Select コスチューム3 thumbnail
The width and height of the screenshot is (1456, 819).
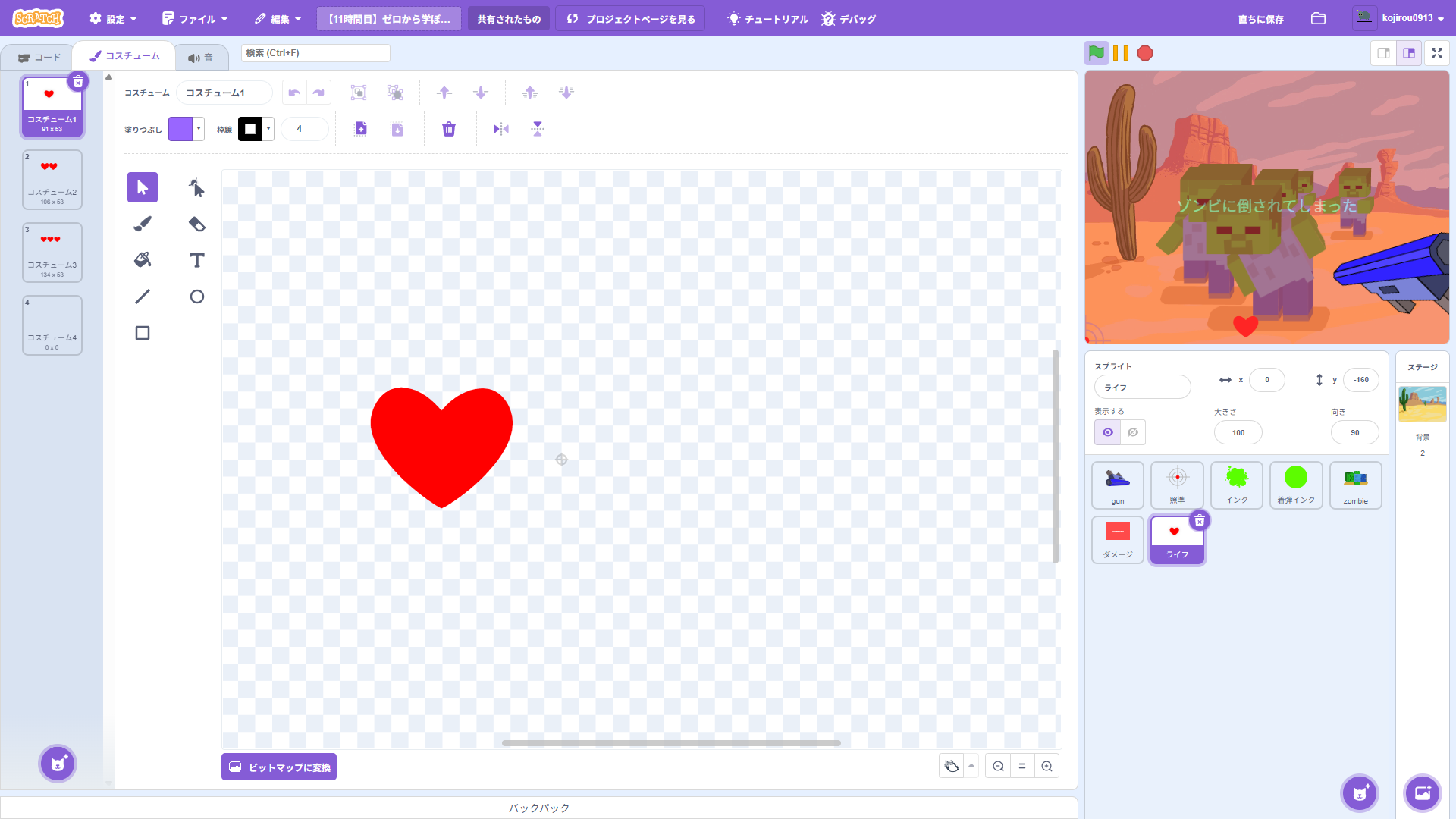(52, 253)
